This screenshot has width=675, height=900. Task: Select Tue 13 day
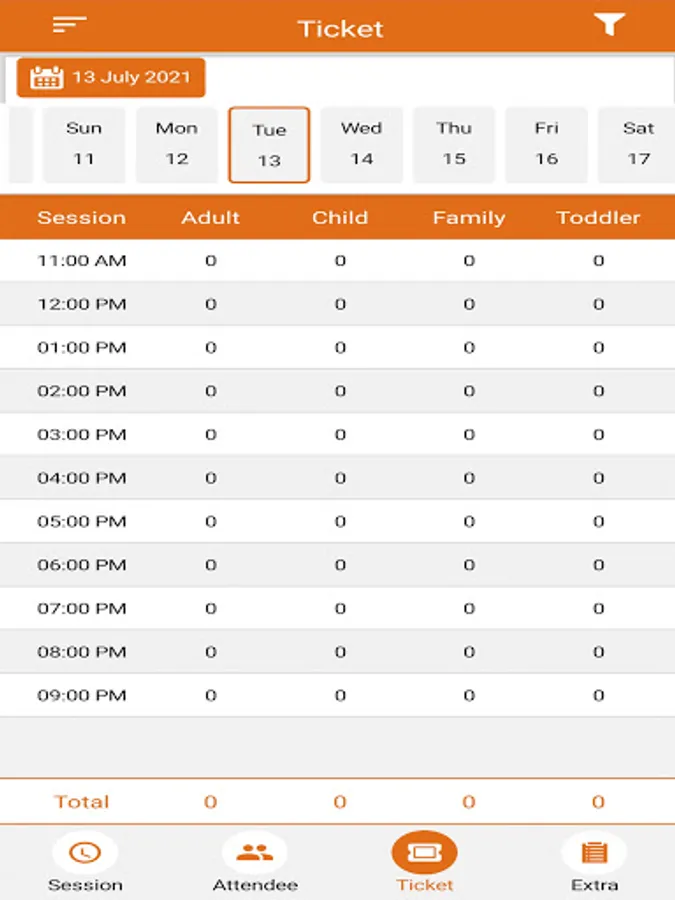(x=269, y=145)
